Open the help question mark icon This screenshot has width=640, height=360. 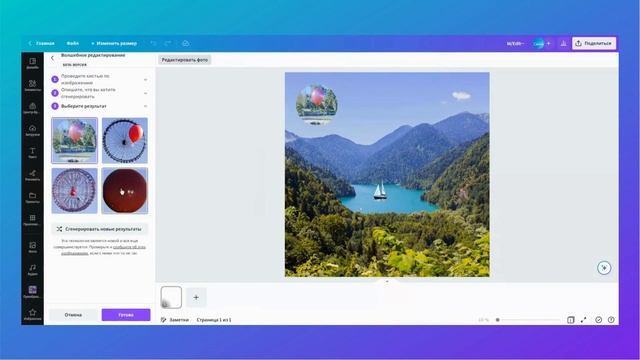pos(611,320)
